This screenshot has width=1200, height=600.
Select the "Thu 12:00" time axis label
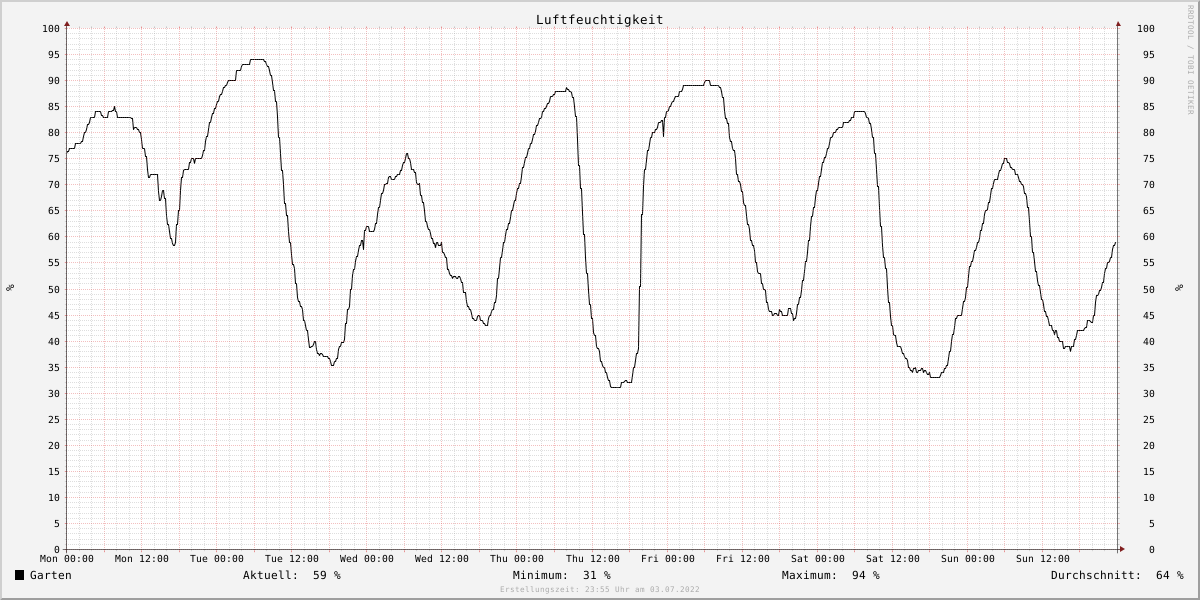click(x=592, y=559)
